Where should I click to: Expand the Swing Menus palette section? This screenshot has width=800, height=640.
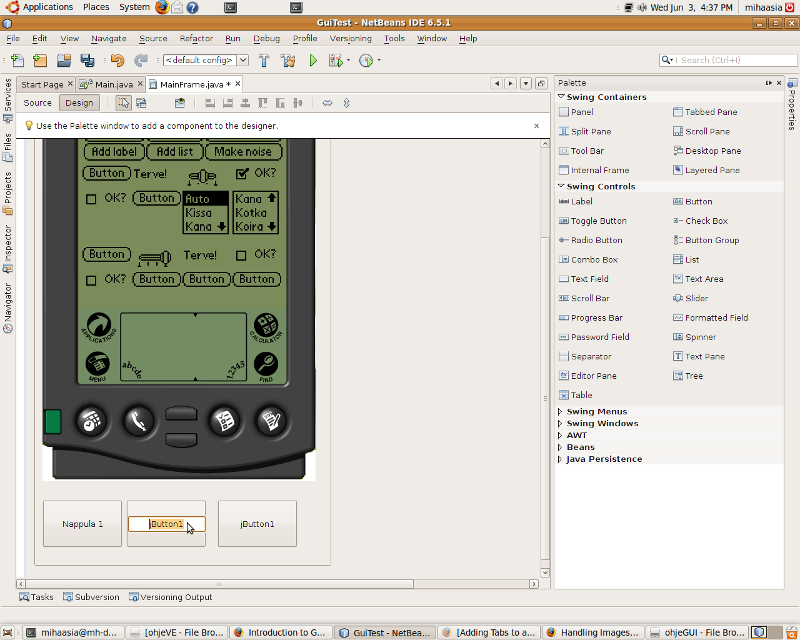tap(560, 411)
